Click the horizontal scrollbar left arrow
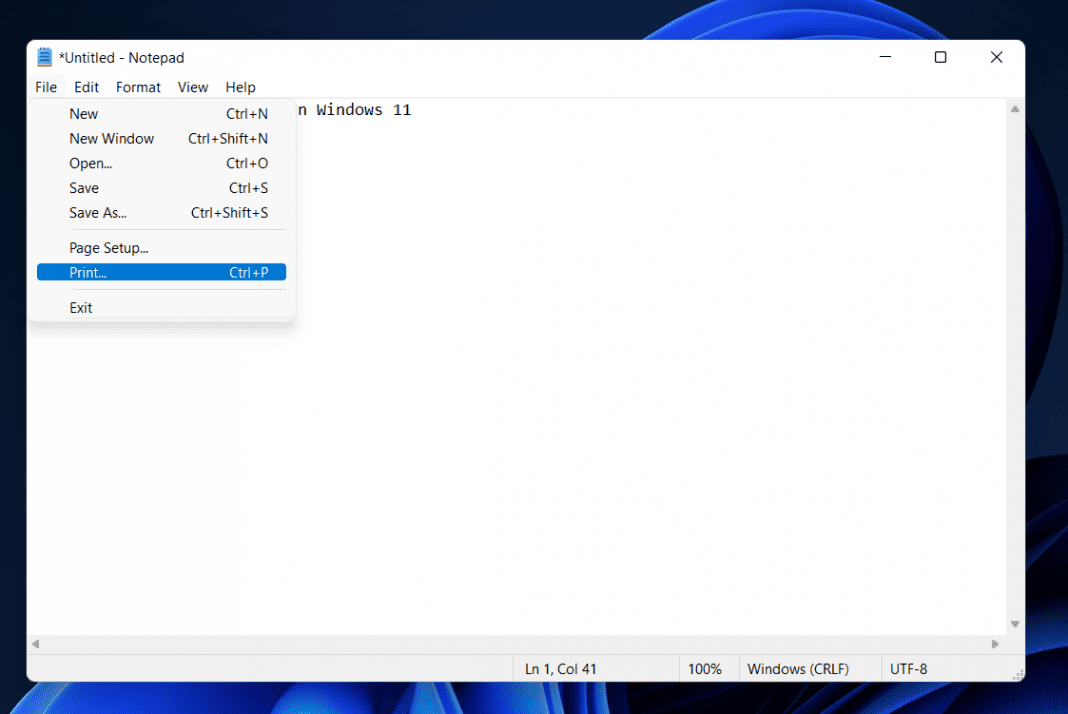The image size is (1068, 714). [36, 644]
